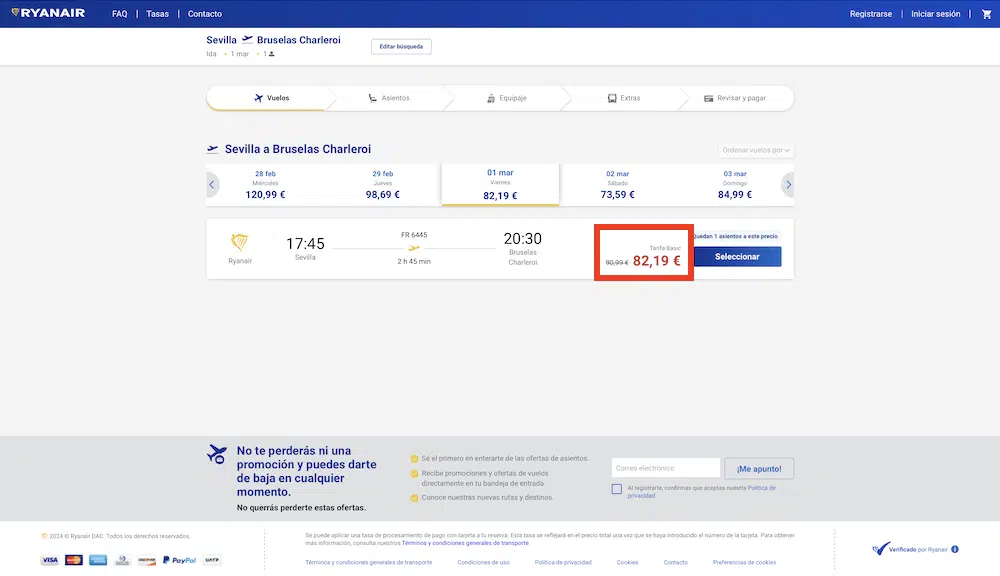The width and height of the screenshot is (1000, 576).
Task: Show earlier dates with left arrow
Action: click(x=212, y=184)
